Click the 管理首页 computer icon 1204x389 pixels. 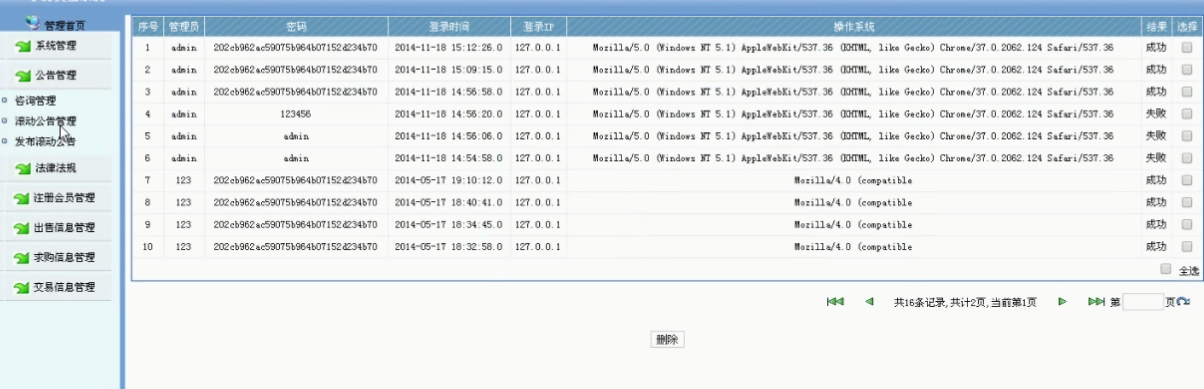[33, 22]
